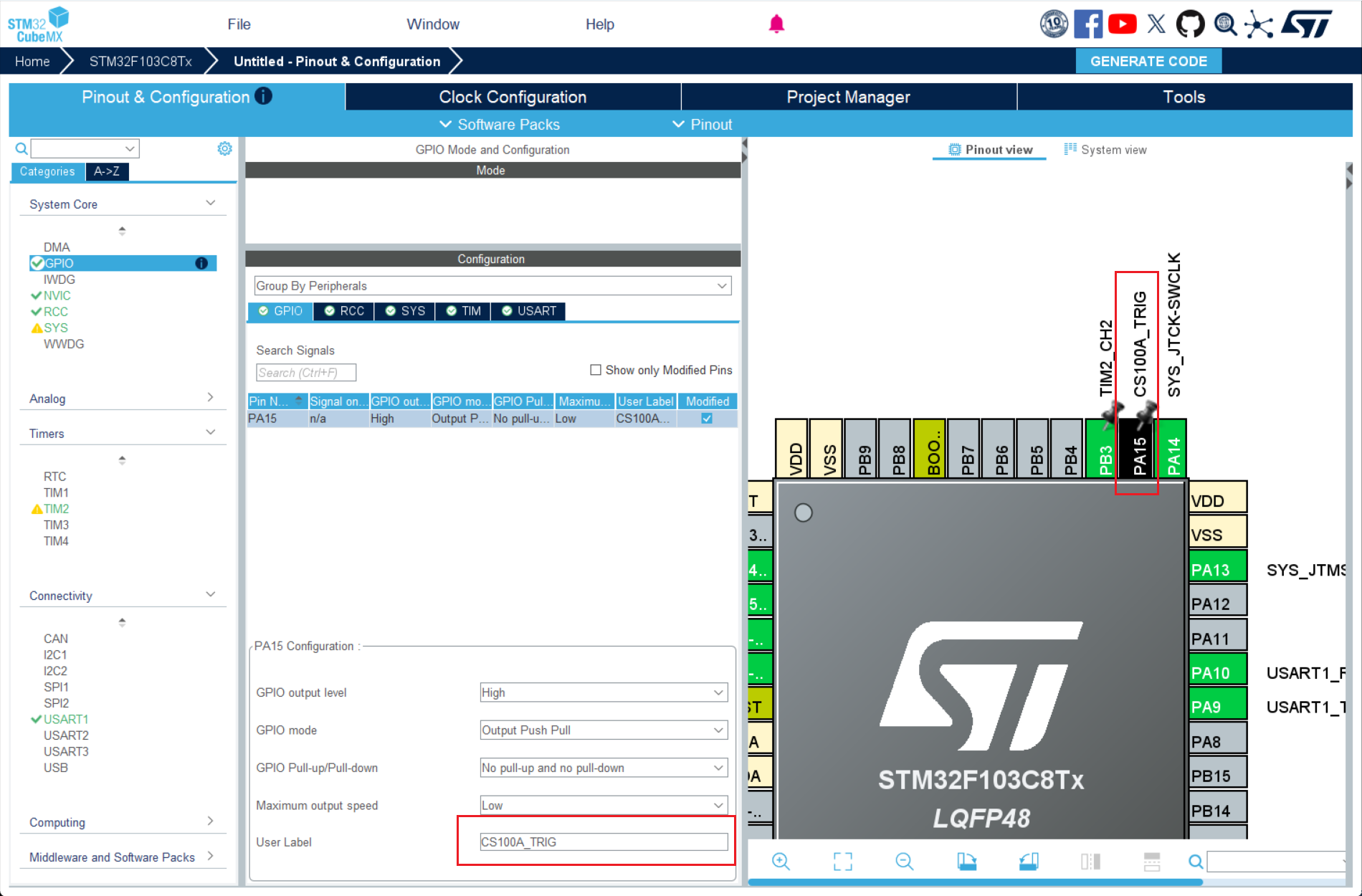The height and width of the screenshot is (896, 1362).
Task: Sort the table by the Pin Name column
Action: point(277,401)
